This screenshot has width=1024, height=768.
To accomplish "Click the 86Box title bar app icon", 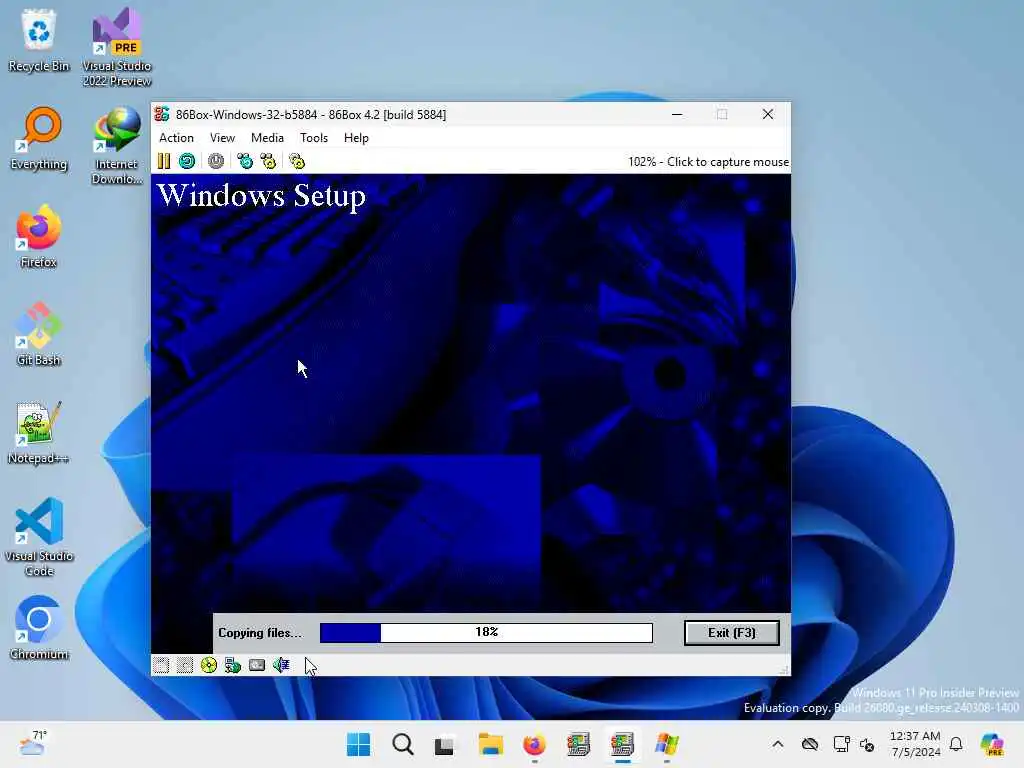I will (162, 114).
